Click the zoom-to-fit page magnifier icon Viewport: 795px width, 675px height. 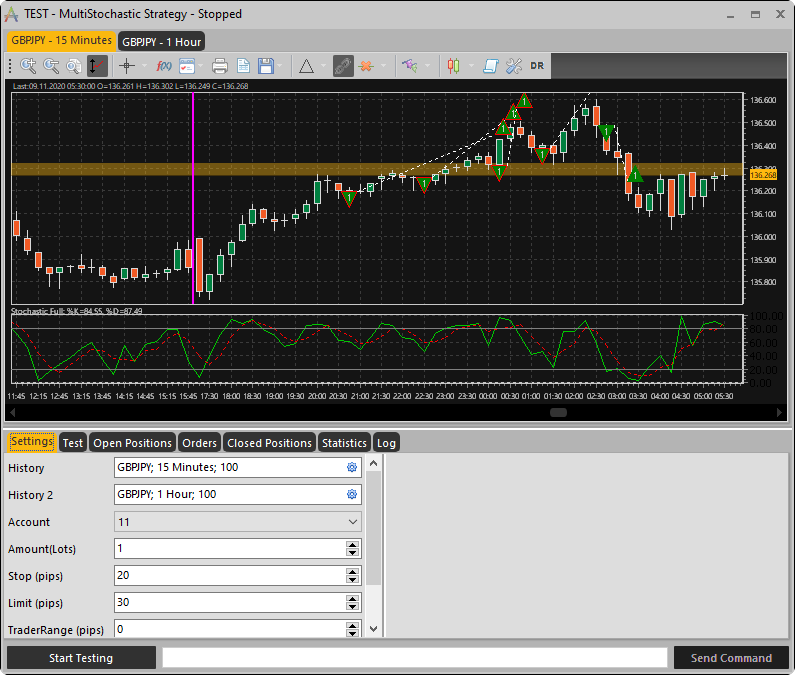74,65
